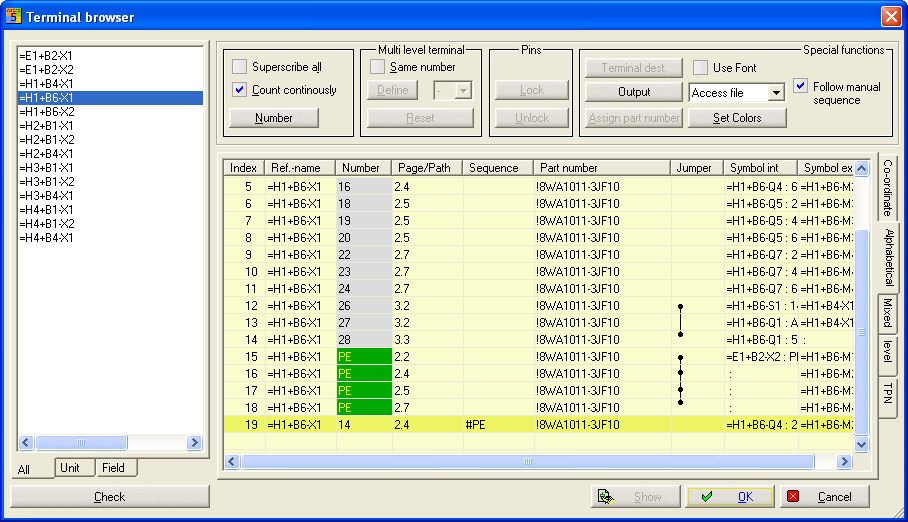Click the Terminal browser title bar app icon

click(13, 16)
